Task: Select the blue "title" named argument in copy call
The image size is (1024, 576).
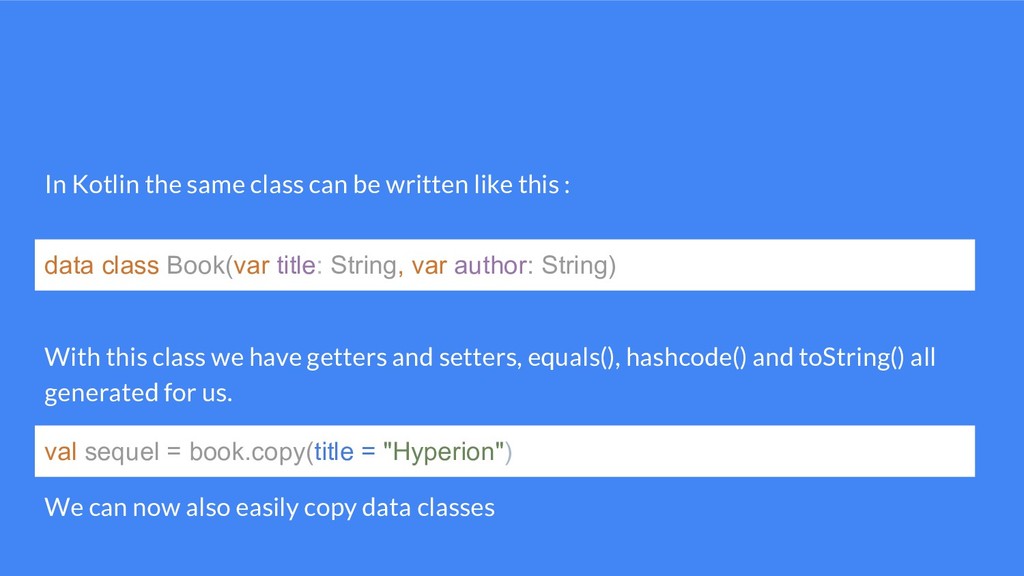Action: coord(334,451)
